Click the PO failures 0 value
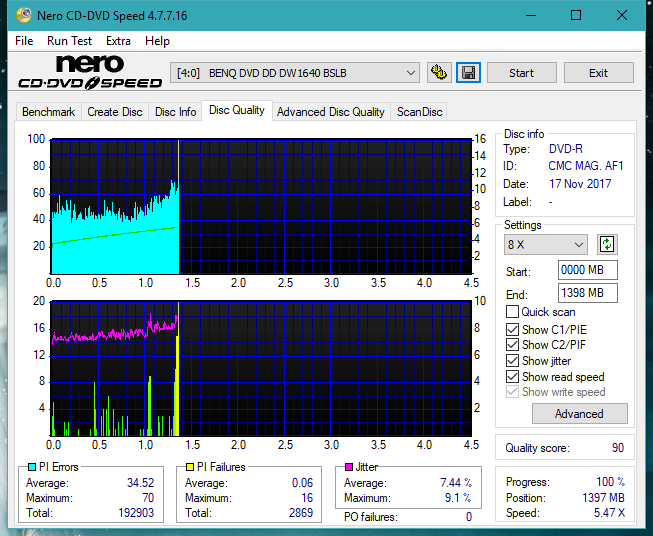This screenshot has height=536, width=653. pyautogui.click(x=469, y=517)
